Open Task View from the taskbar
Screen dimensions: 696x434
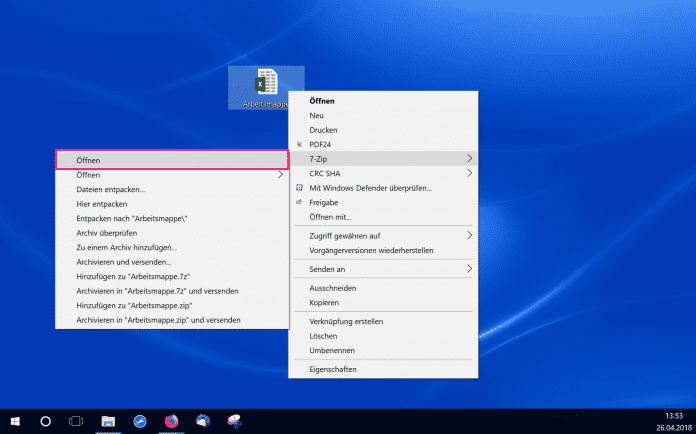click(76, 421)
